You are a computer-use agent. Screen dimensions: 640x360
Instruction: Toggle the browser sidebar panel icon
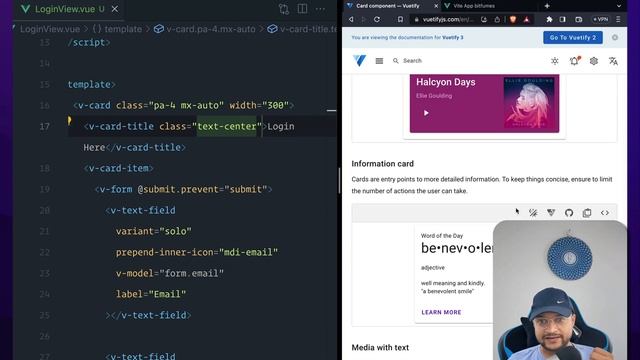(562, 19)
